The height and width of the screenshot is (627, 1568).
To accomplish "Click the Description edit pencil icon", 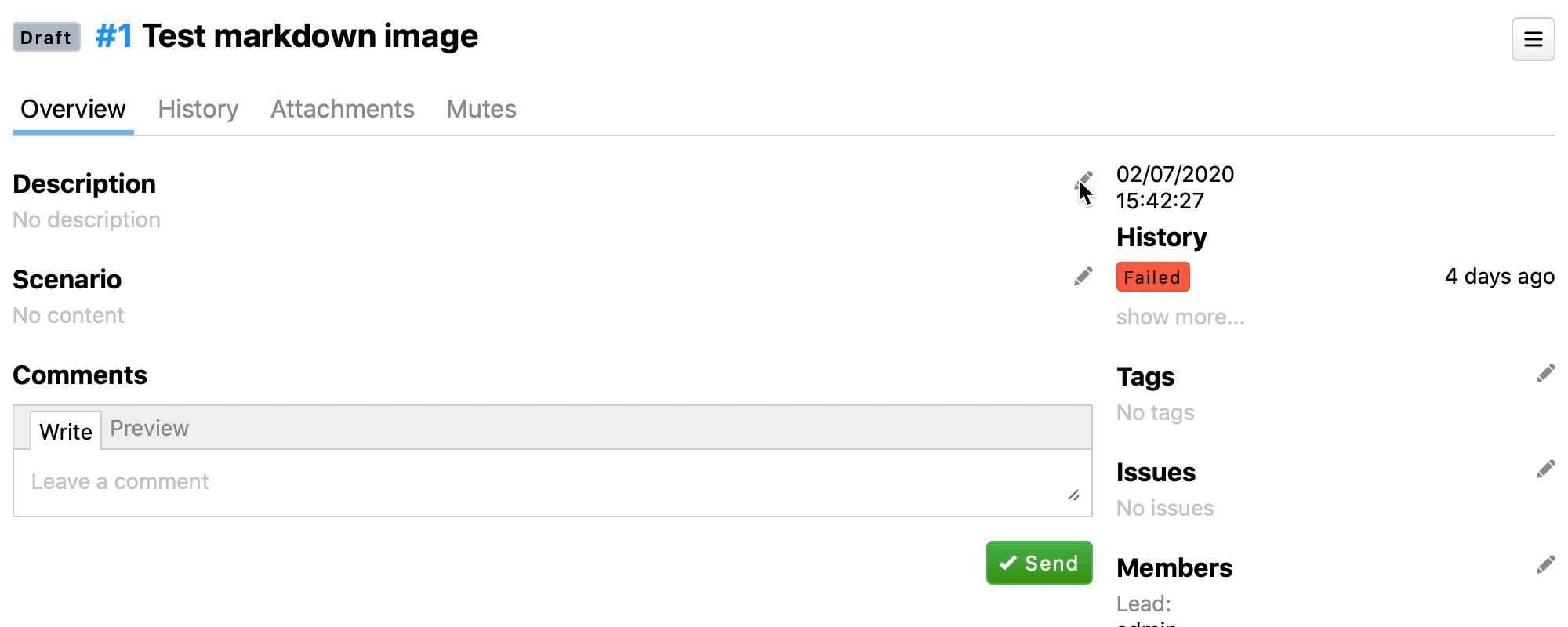I will tap(1083, 181).
